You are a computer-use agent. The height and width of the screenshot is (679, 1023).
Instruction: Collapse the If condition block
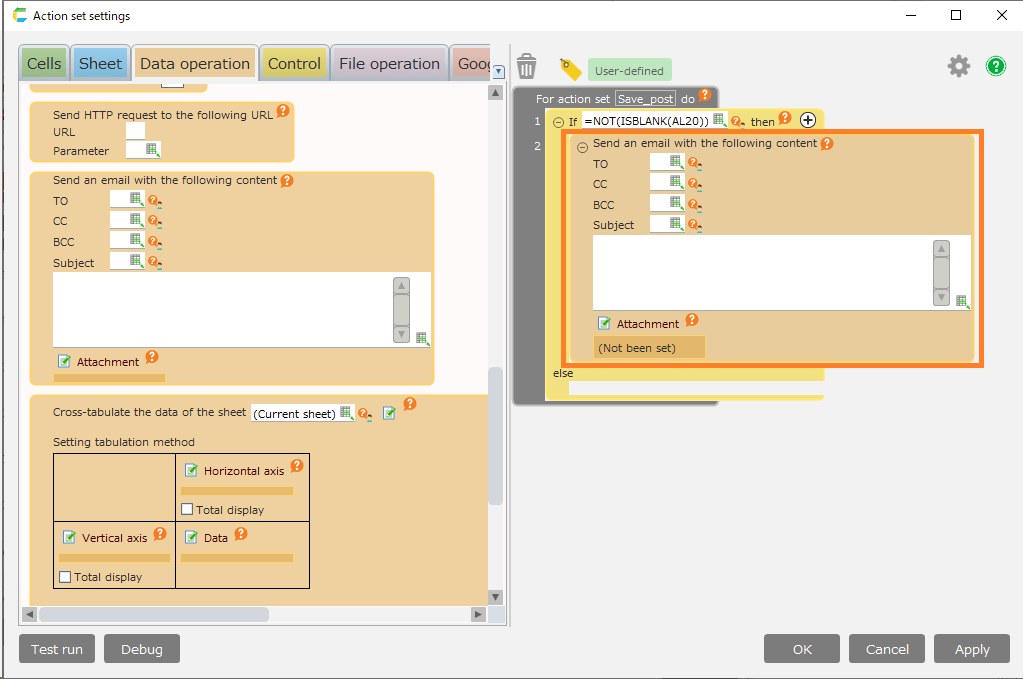click(558, 122)
